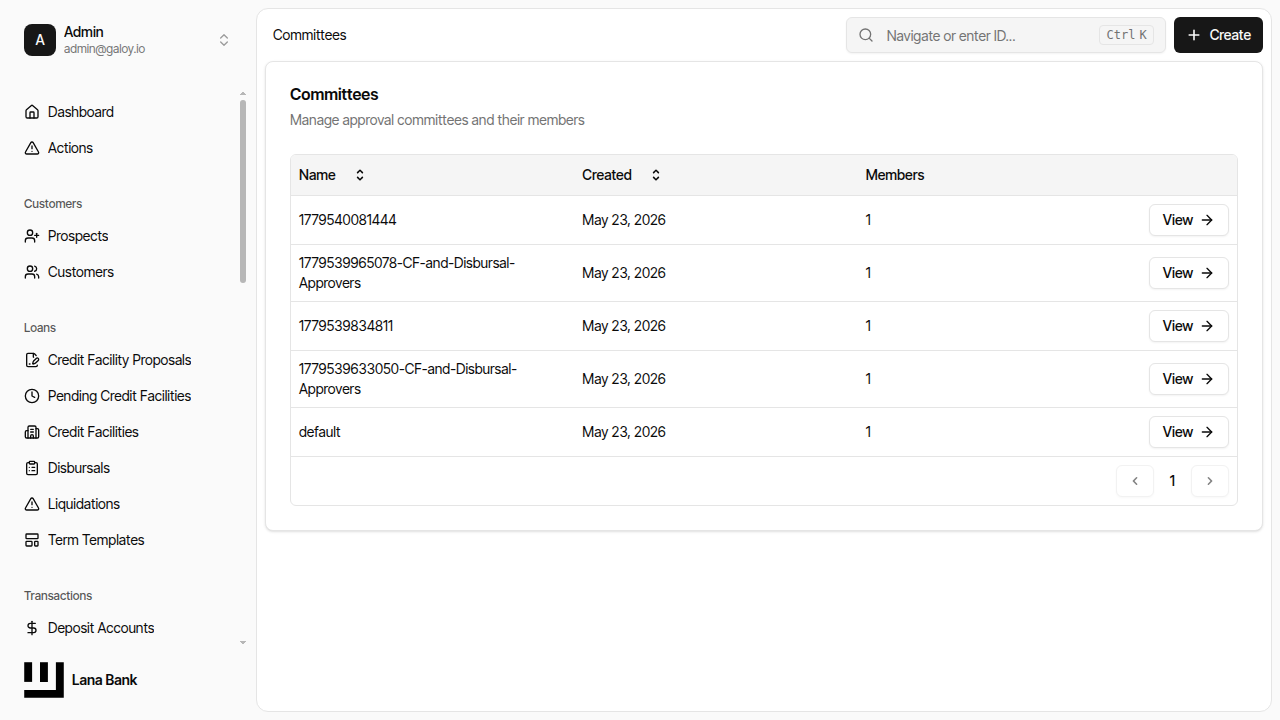Click the Customers people icon
Screen dimensions: 1280x720
tap(32, 272)
